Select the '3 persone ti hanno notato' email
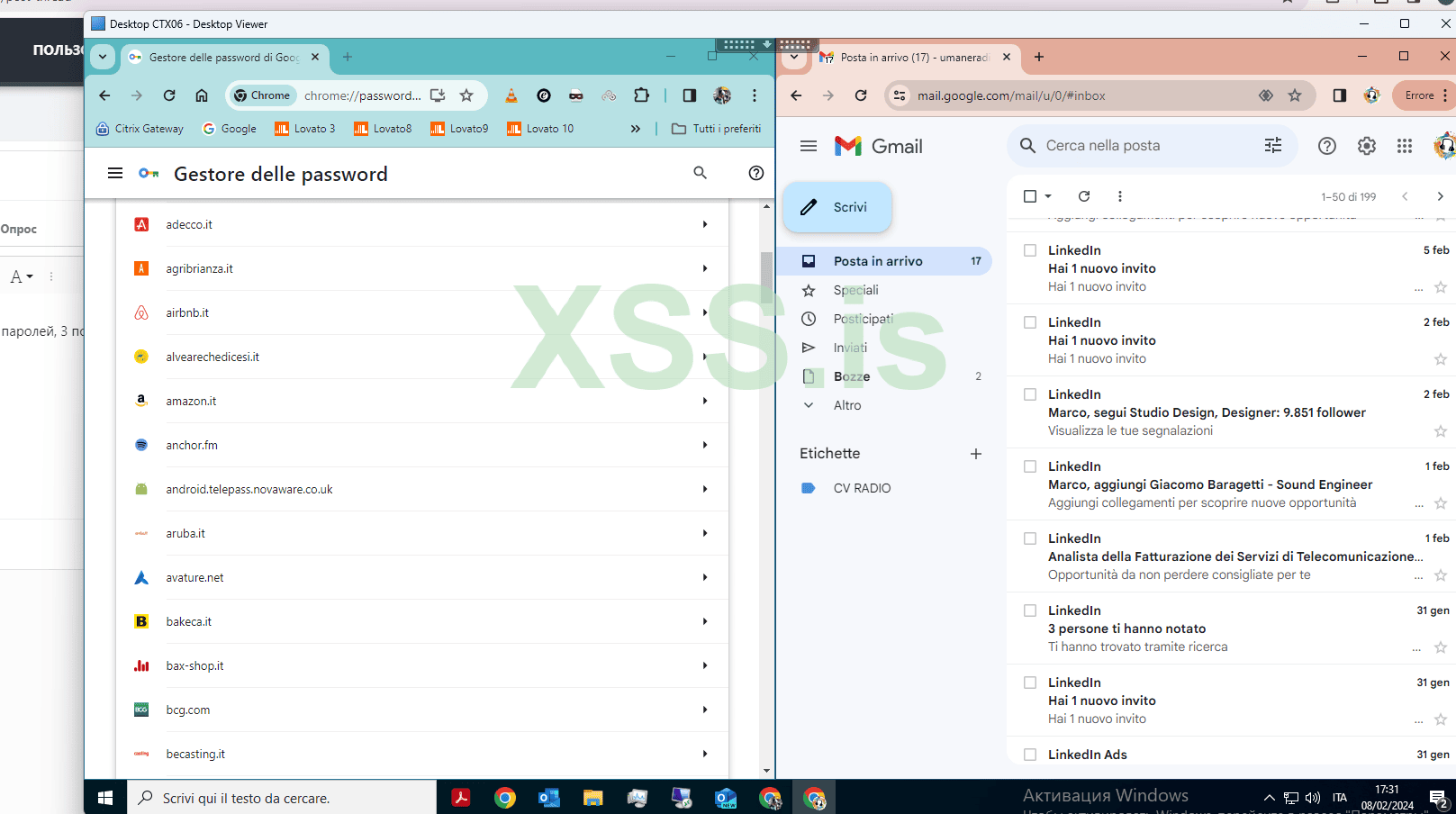This screenshot has height=814, width=1456. point(1030,610)
